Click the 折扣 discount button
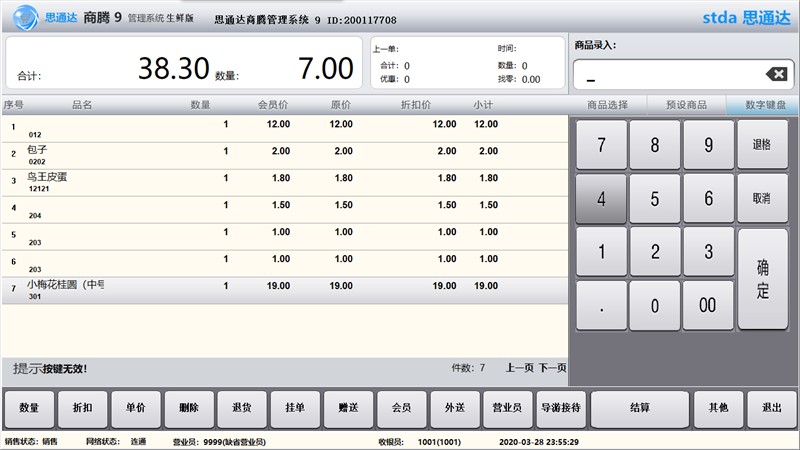Screen dimensions: 800x450 point(83,408)
